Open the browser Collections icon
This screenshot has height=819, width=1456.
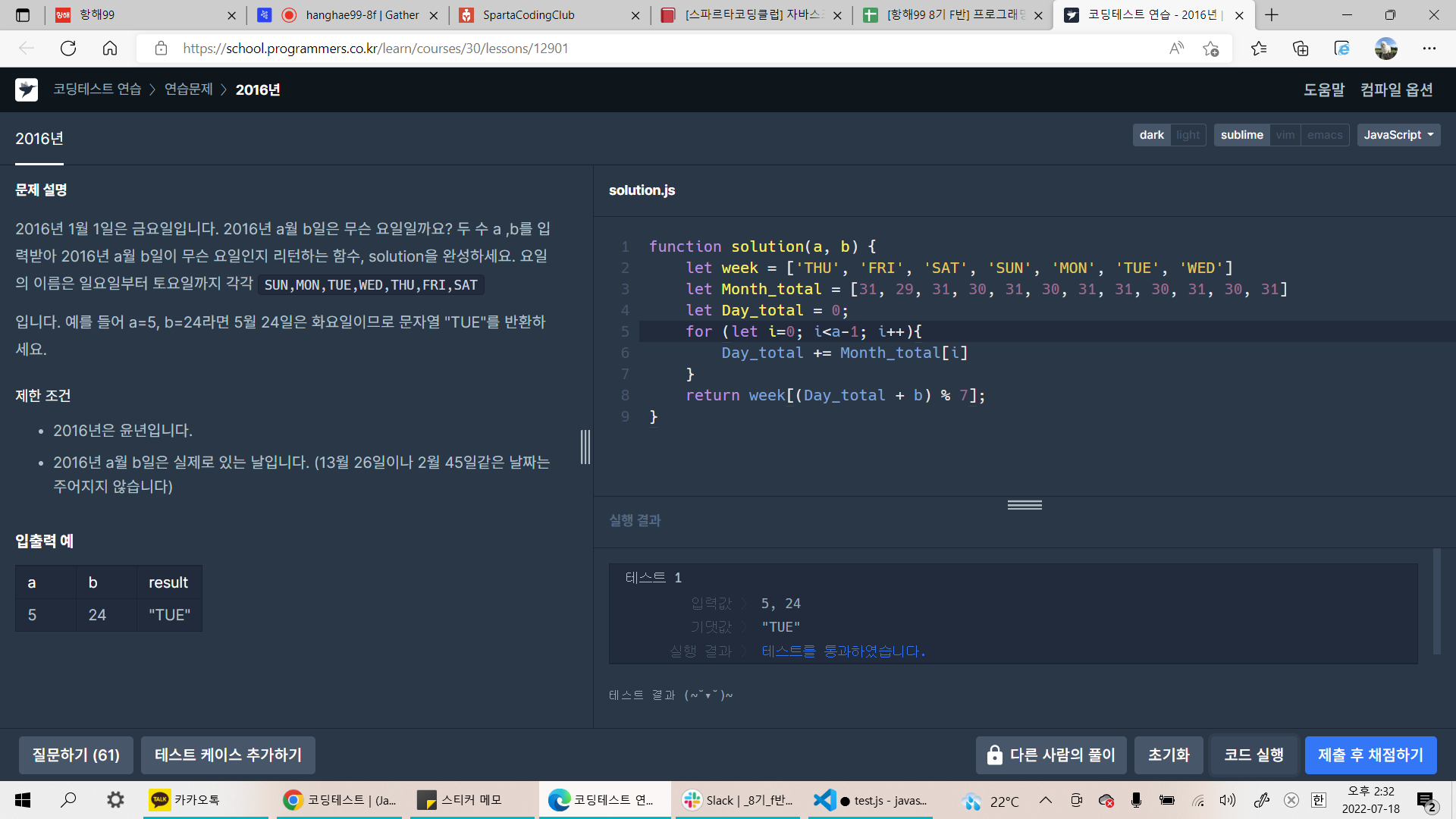1301,49
